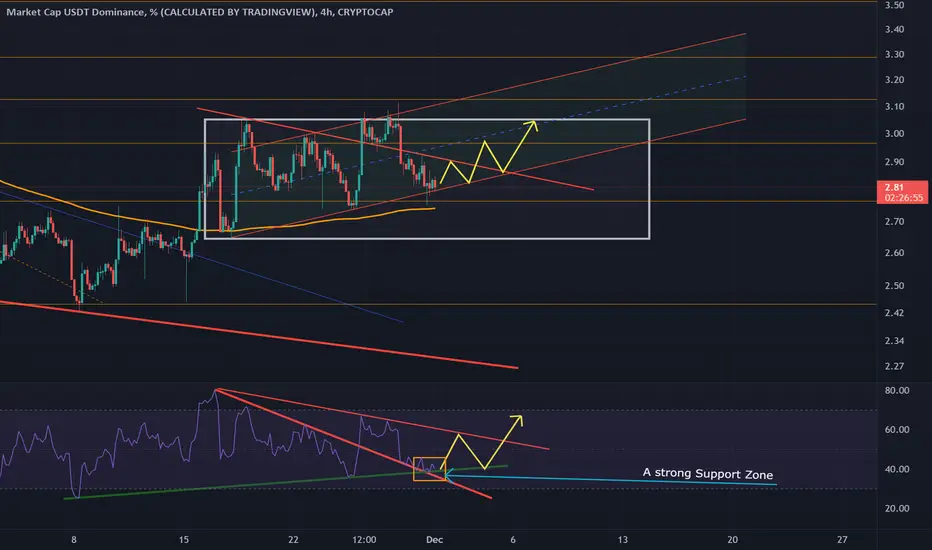Viewport: 932px width, 550px height.
Task: Click the date label 6 on time axis
Action: (x=513, y=540)
